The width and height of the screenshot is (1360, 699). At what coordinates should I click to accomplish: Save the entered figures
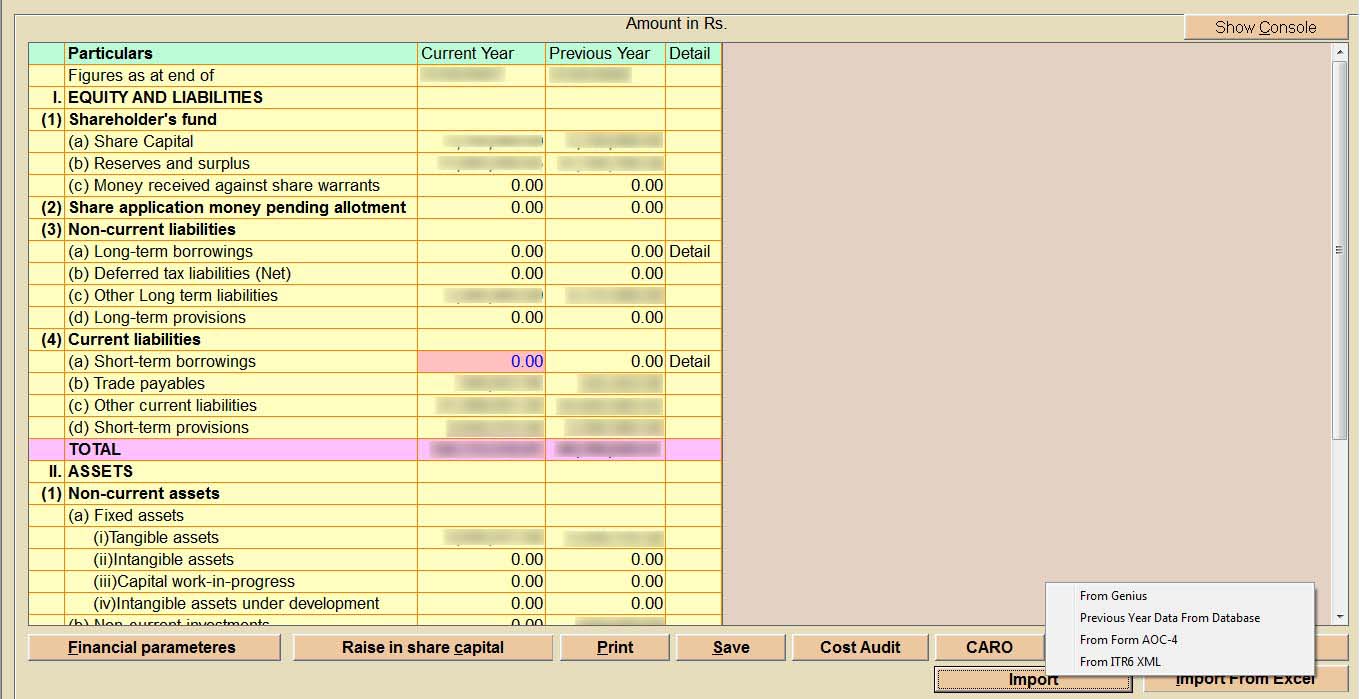click(730, 647)
